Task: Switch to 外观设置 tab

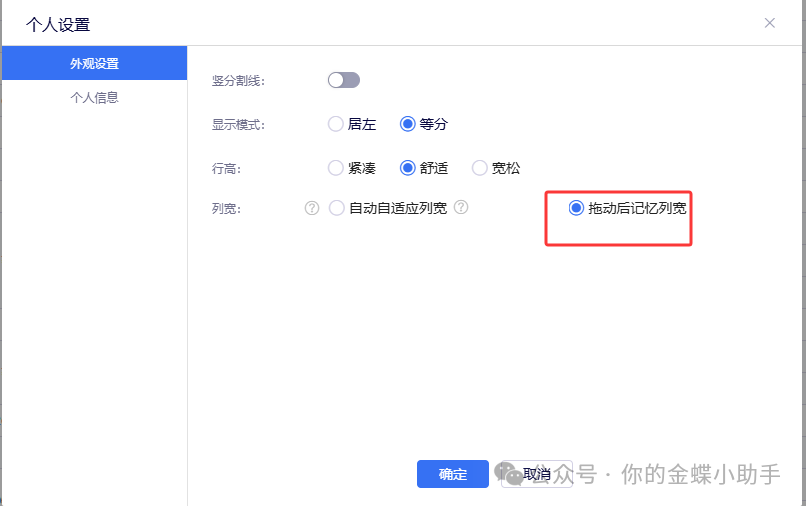Action: click(x=94, y=64)
